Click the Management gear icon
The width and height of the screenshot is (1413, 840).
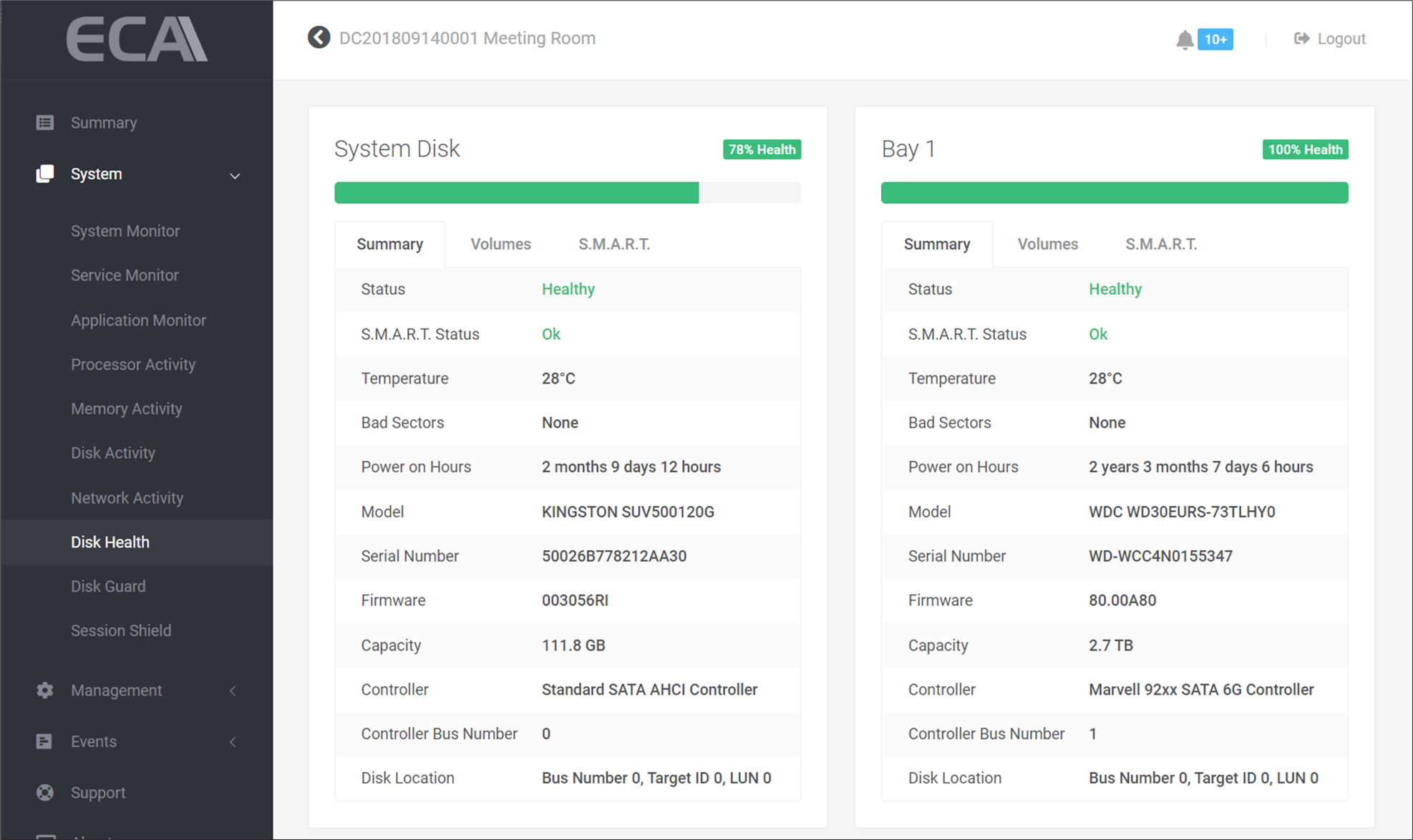(x=45, y=690)
